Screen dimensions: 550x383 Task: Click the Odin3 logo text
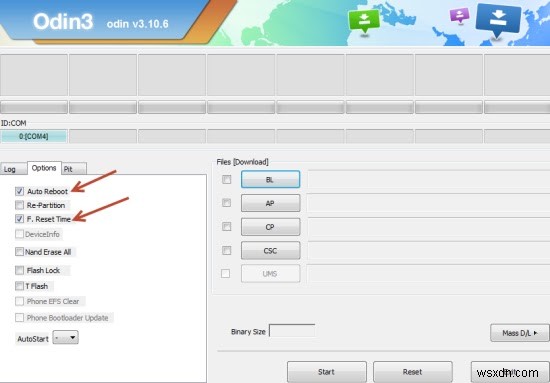[x=63, y=21]
